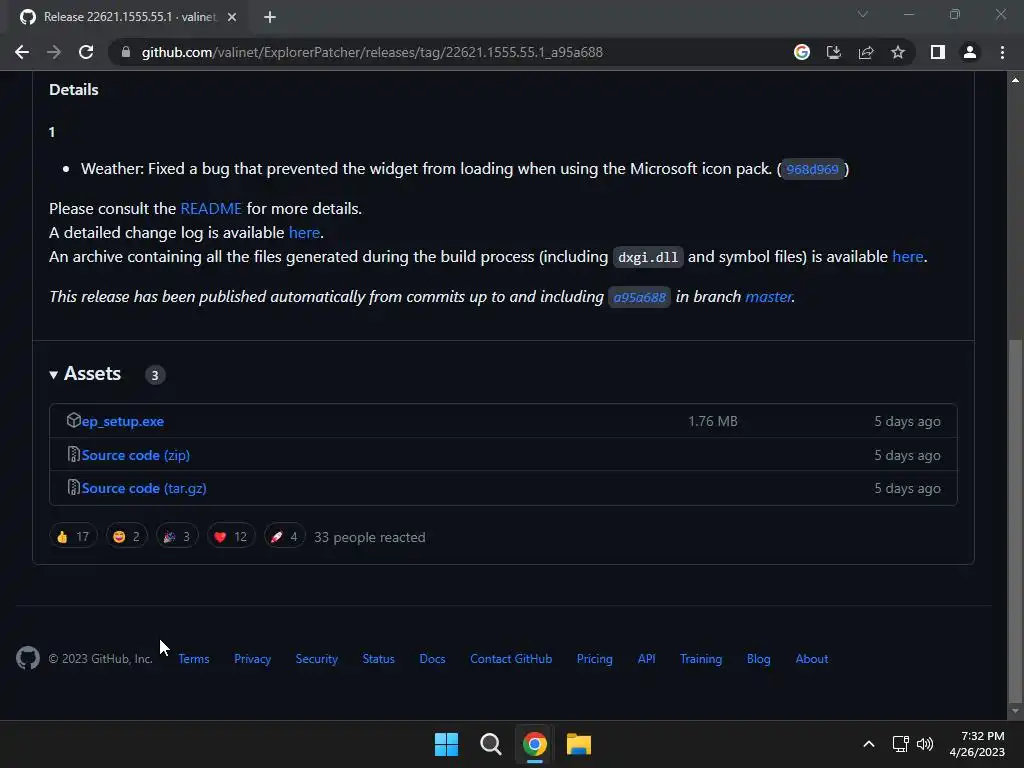Viewport: 1024px width, 768px height.
Task: Click the '33 people reacted' text
Action: [x=370, y=537]
